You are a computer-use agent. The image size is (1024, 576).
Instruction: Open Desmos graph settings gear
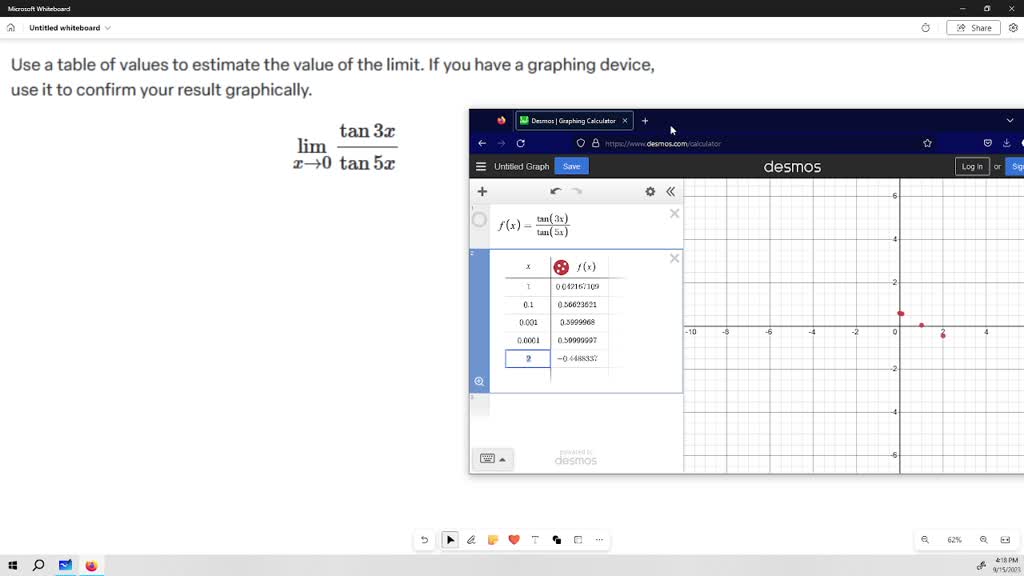(x=650, y=191)
